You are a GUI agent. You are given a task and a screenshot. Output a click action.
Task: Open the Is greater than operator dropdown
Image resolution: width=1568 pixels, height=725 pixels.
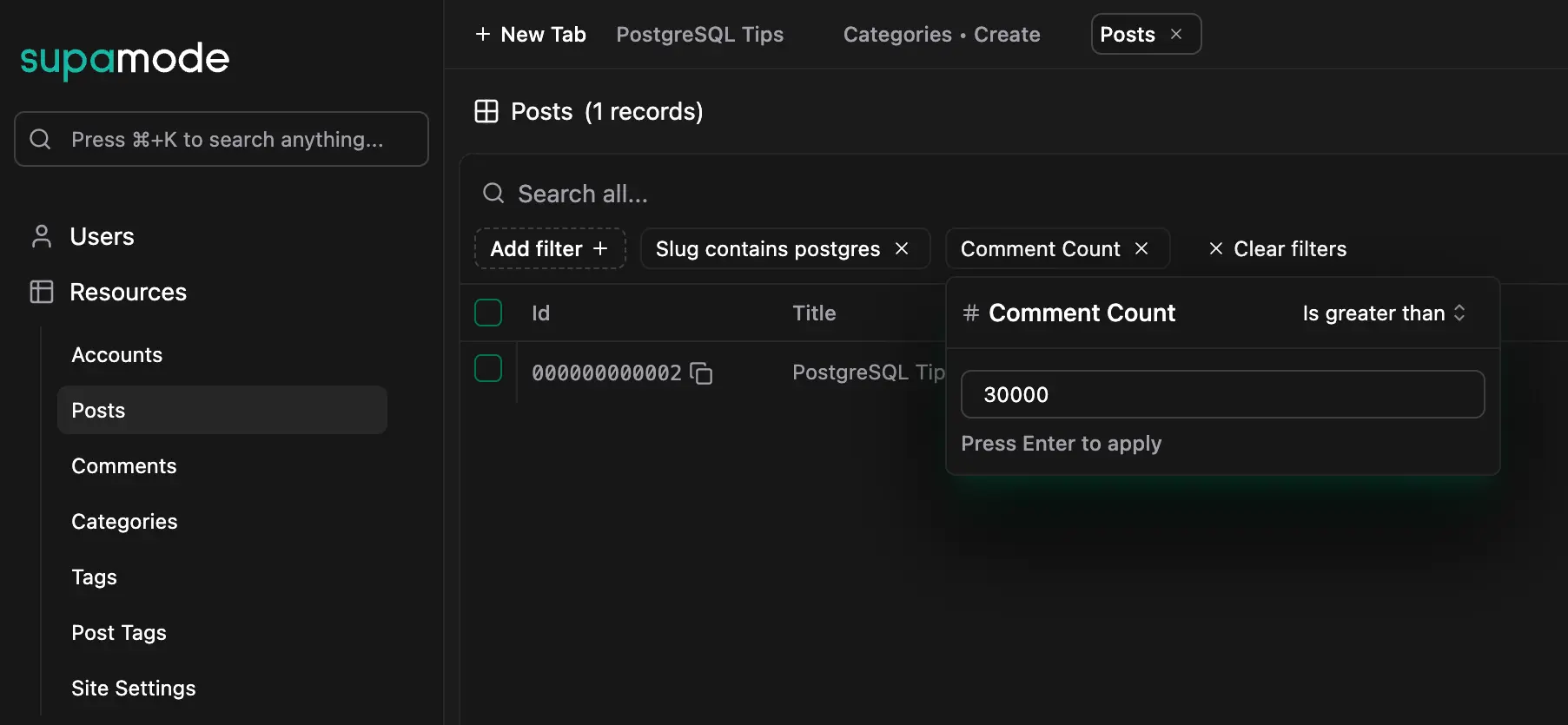tap(1385, 313)
